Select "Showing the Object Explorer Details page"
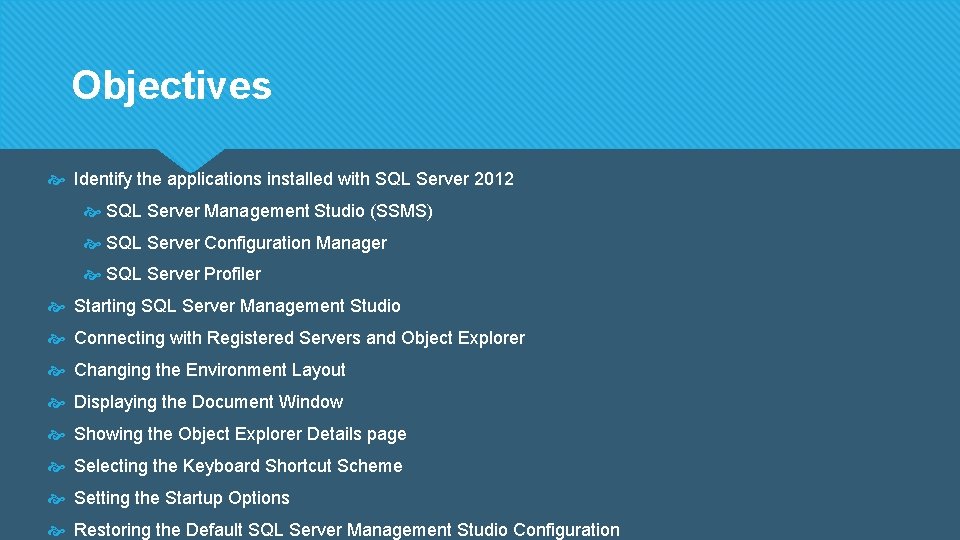960x540 pixels. pyautogui.click(x=240, y=434)
